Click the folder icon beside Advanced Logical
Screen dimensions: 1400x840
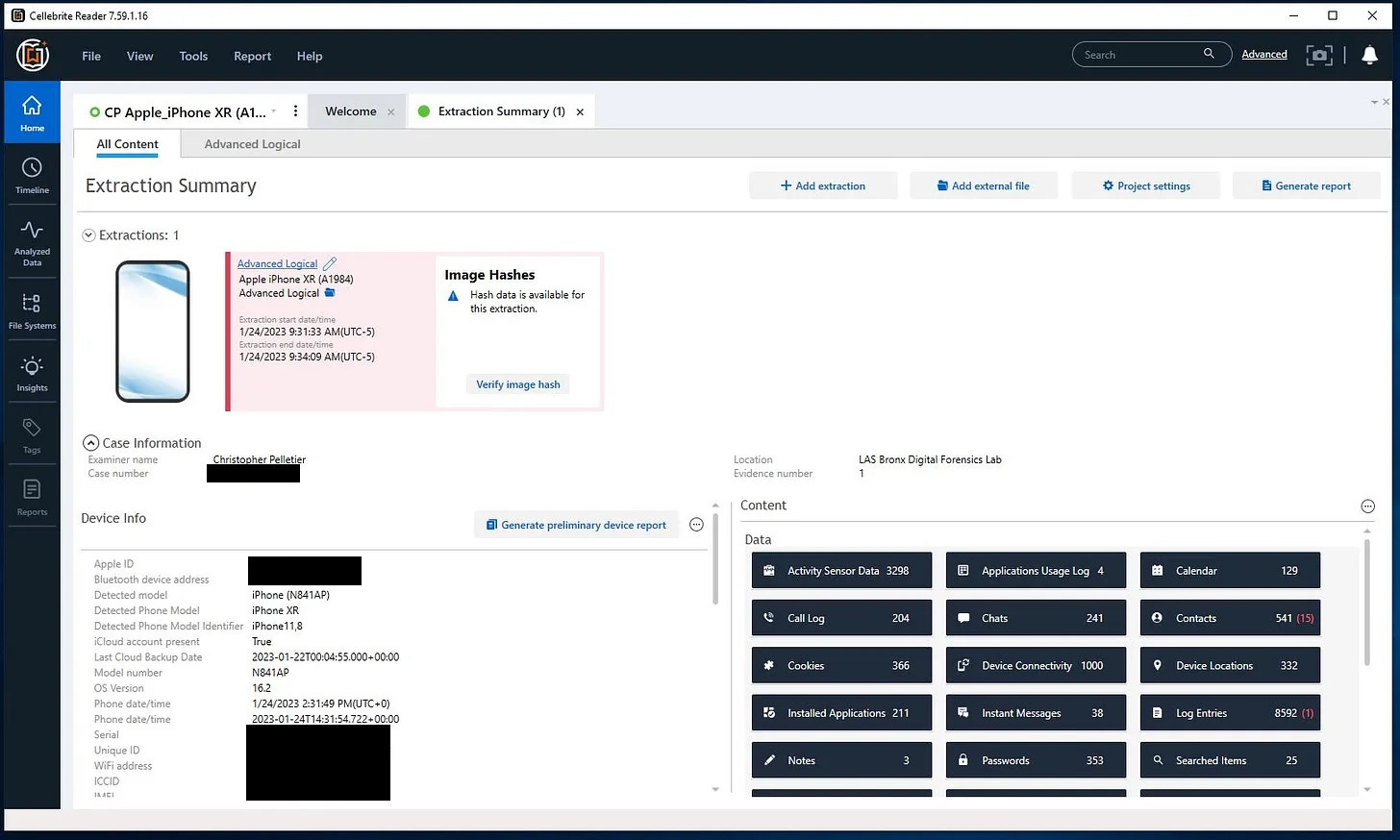[330, 293]
